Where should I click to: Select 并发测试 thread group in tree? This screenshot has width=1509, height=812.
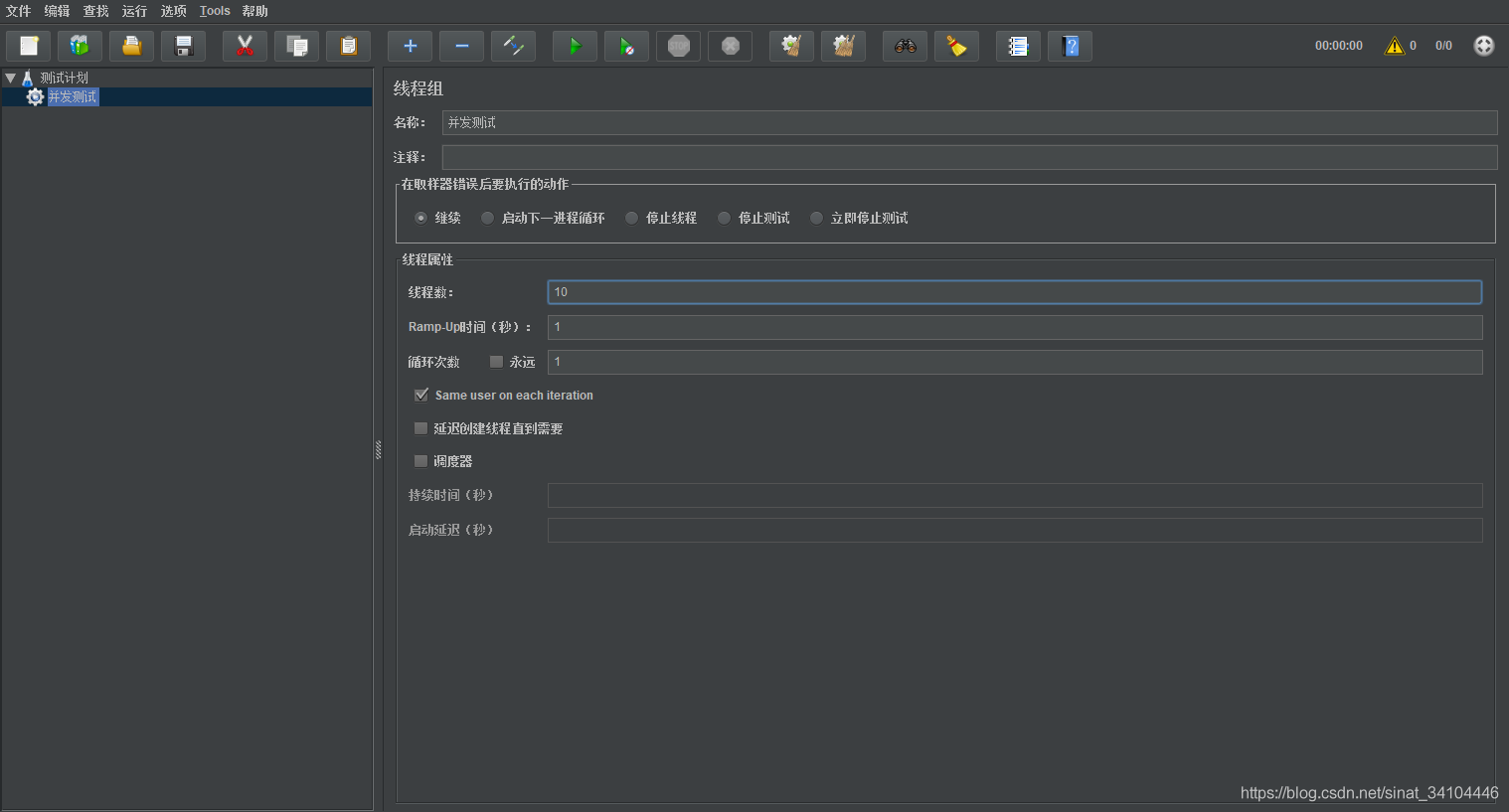(73, 96)
